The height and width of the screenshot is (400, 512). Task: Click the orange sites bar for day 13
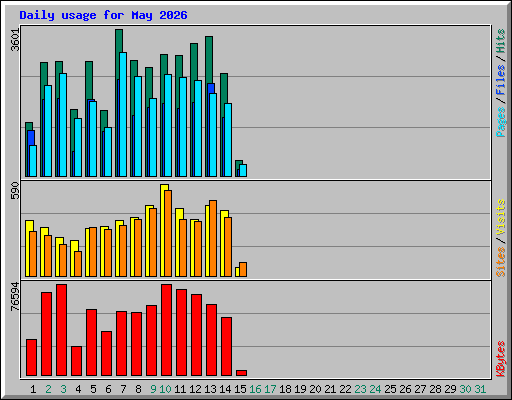point(213,238)
